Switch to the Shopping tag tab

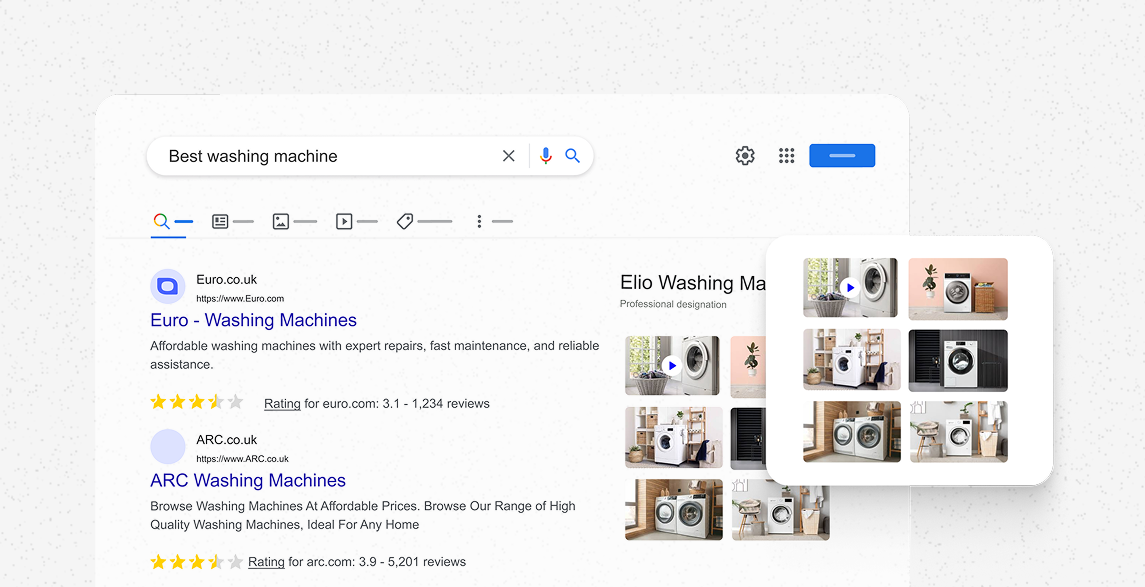click(424, 221)
